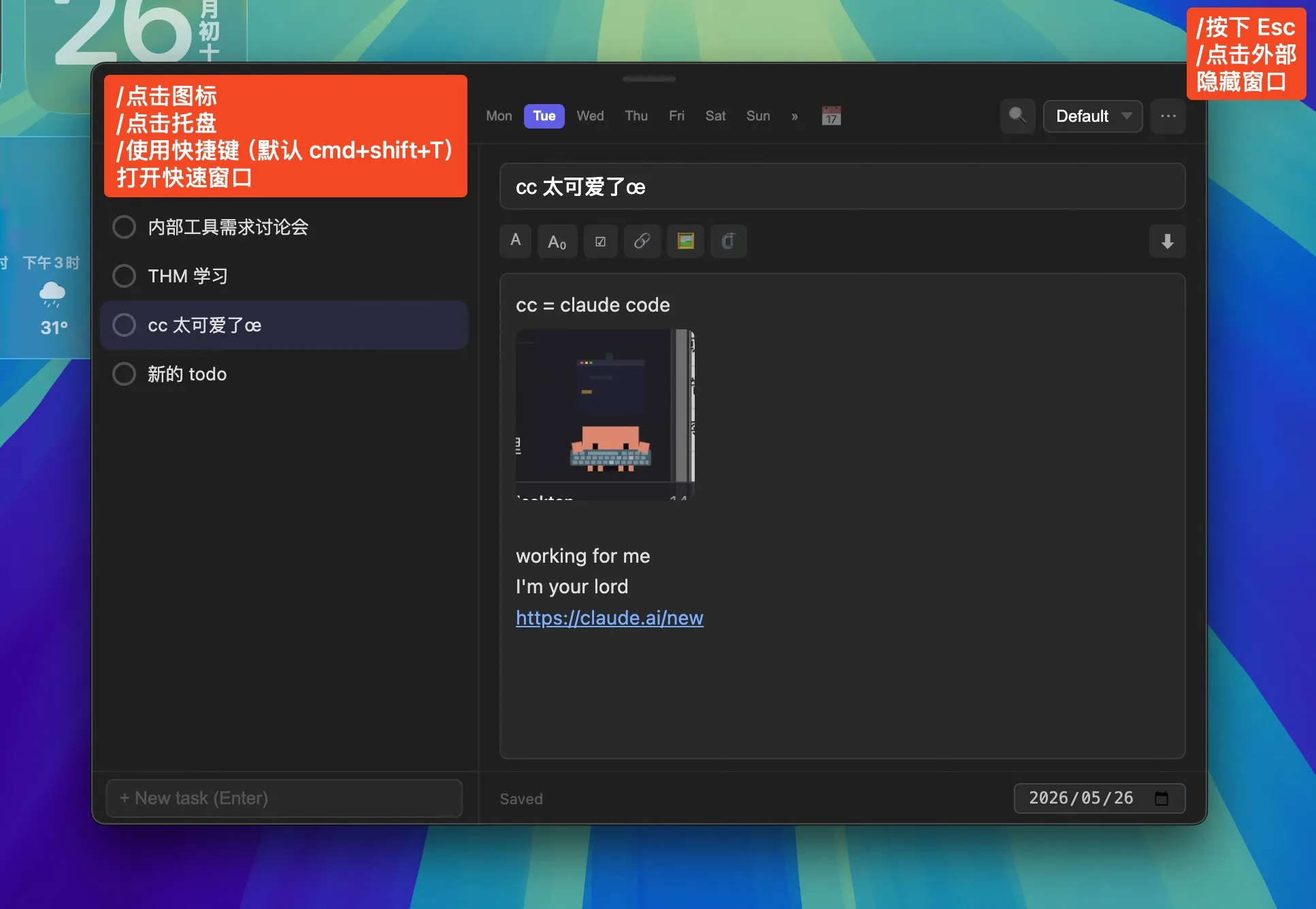Switch to the Sun day tab
The height and width of the screenshot is (909, 1316).
click(x=758, y=116)
